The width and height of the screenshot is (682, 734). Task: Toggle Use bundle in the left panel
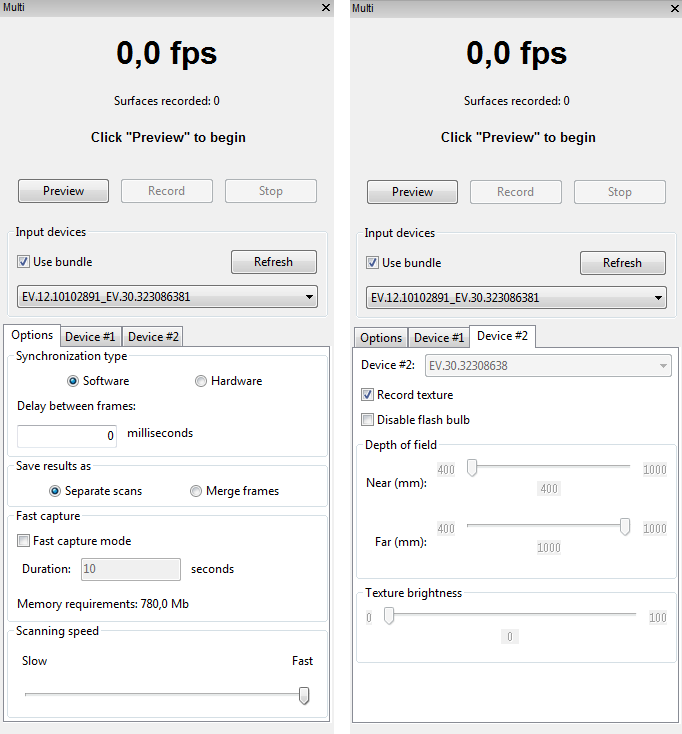pos(24,262)
